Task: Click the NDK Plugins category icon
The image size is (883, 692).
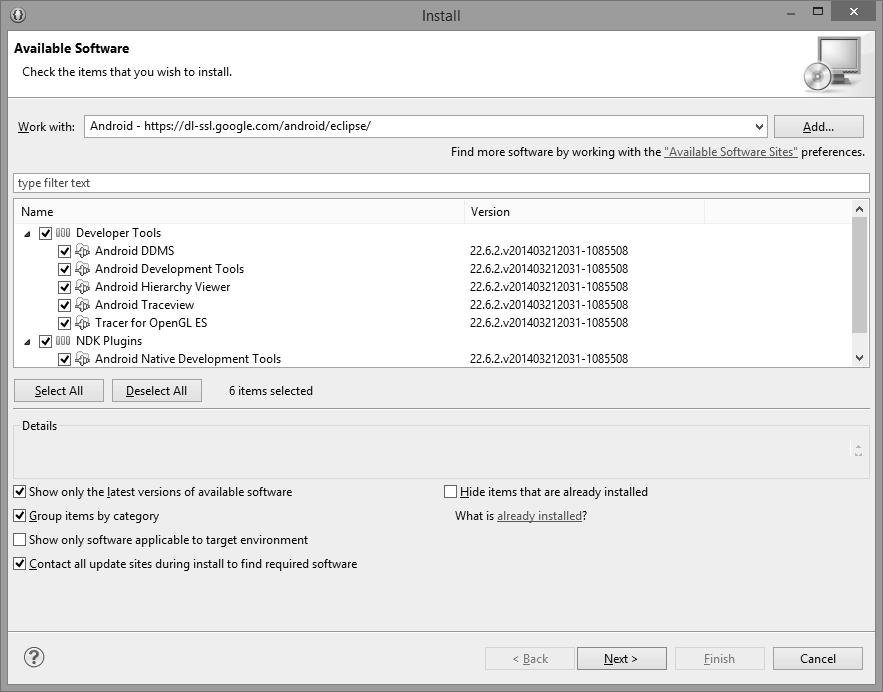Action: [x=63, y=341]
